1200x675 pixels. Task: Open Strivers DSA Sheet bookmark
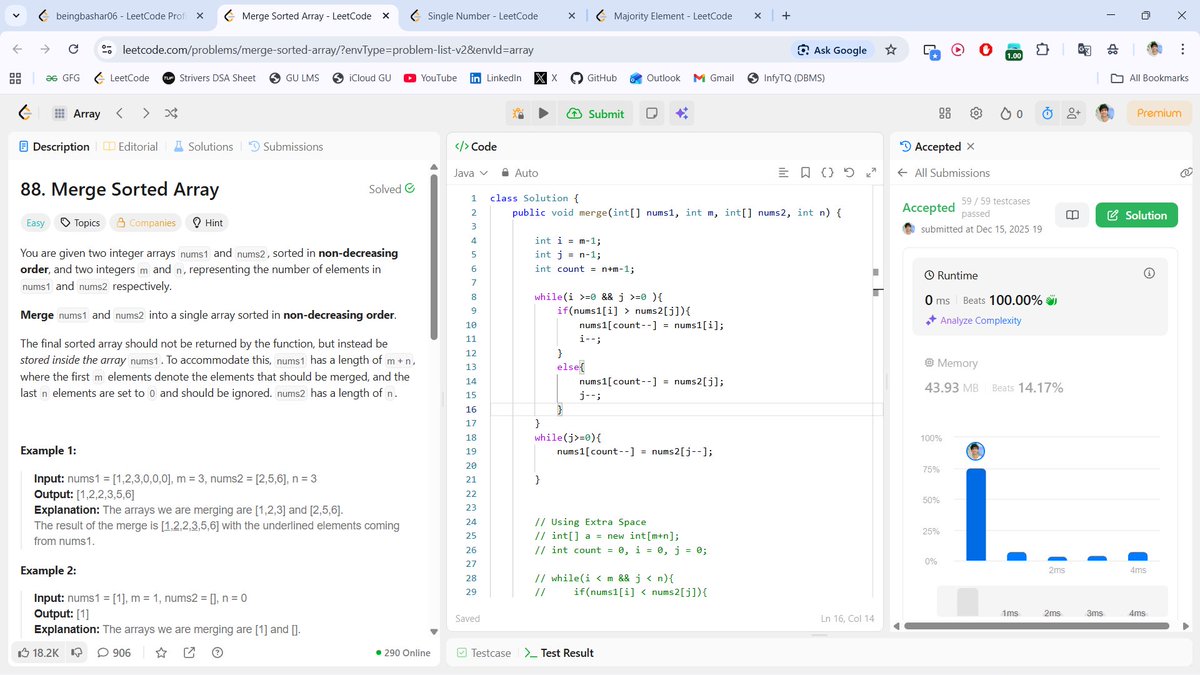(209, 78)
